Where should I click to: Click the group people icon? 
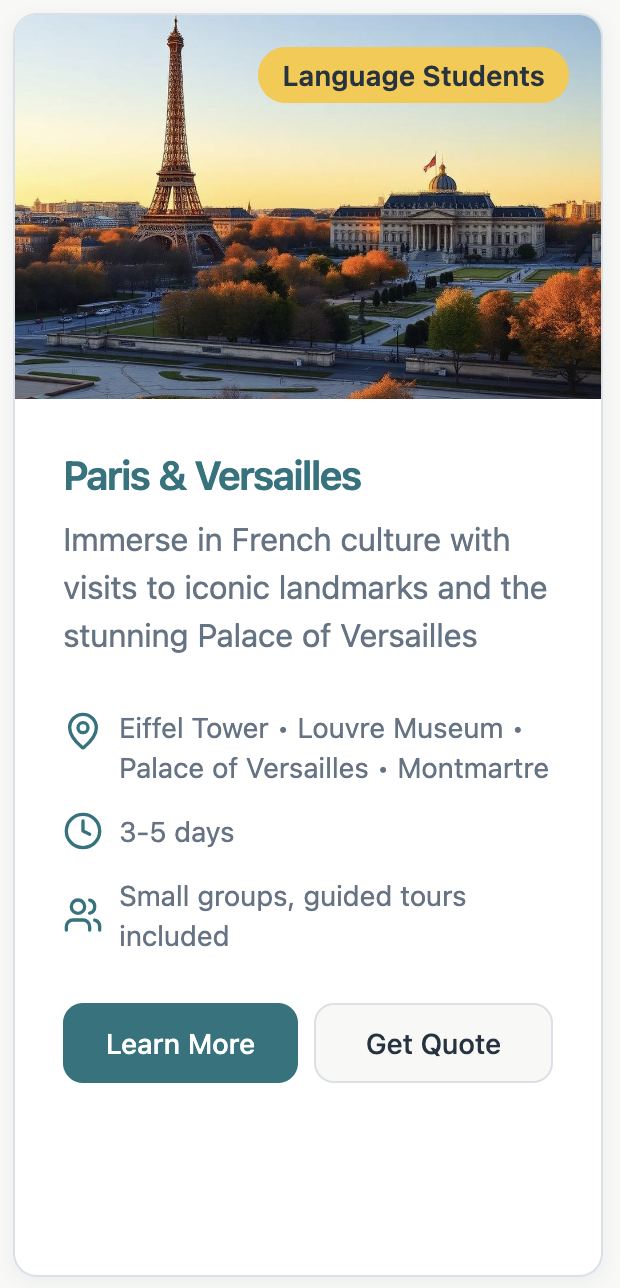click(82, 915)
